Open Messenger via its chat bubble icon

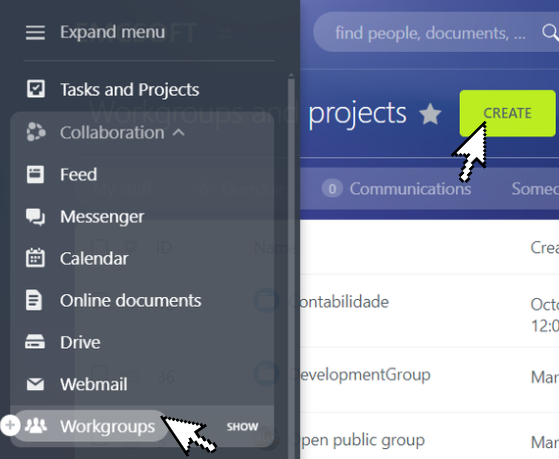(35, 216)
